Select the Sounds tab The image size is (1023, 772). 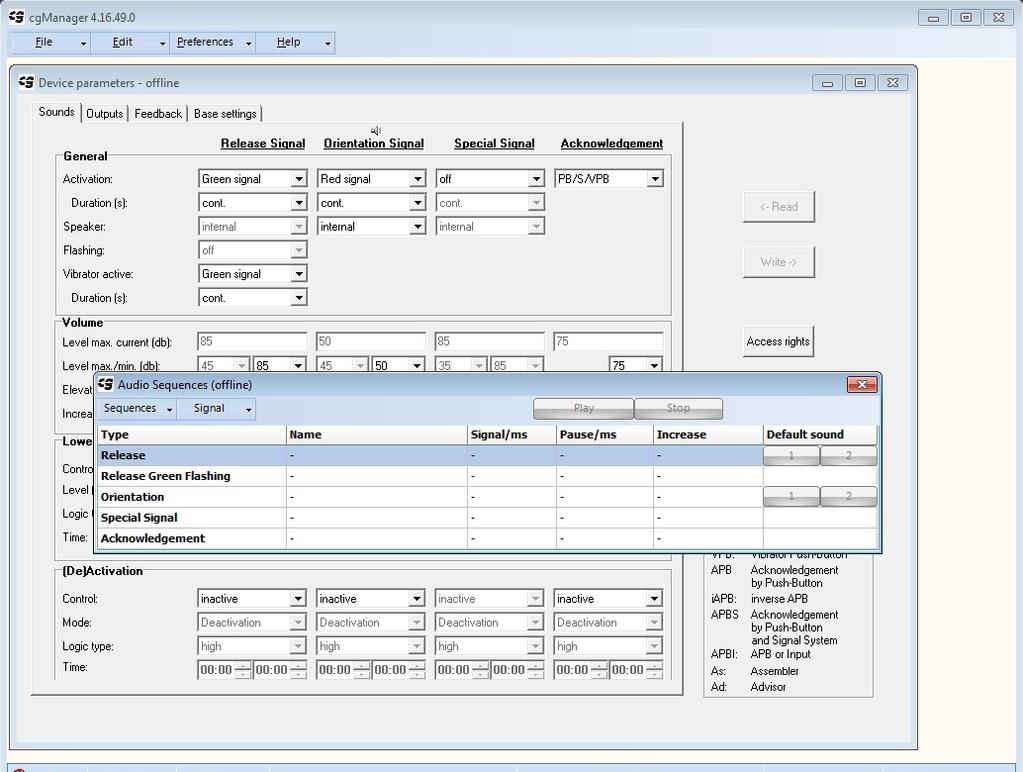click(x=56, y=112)
